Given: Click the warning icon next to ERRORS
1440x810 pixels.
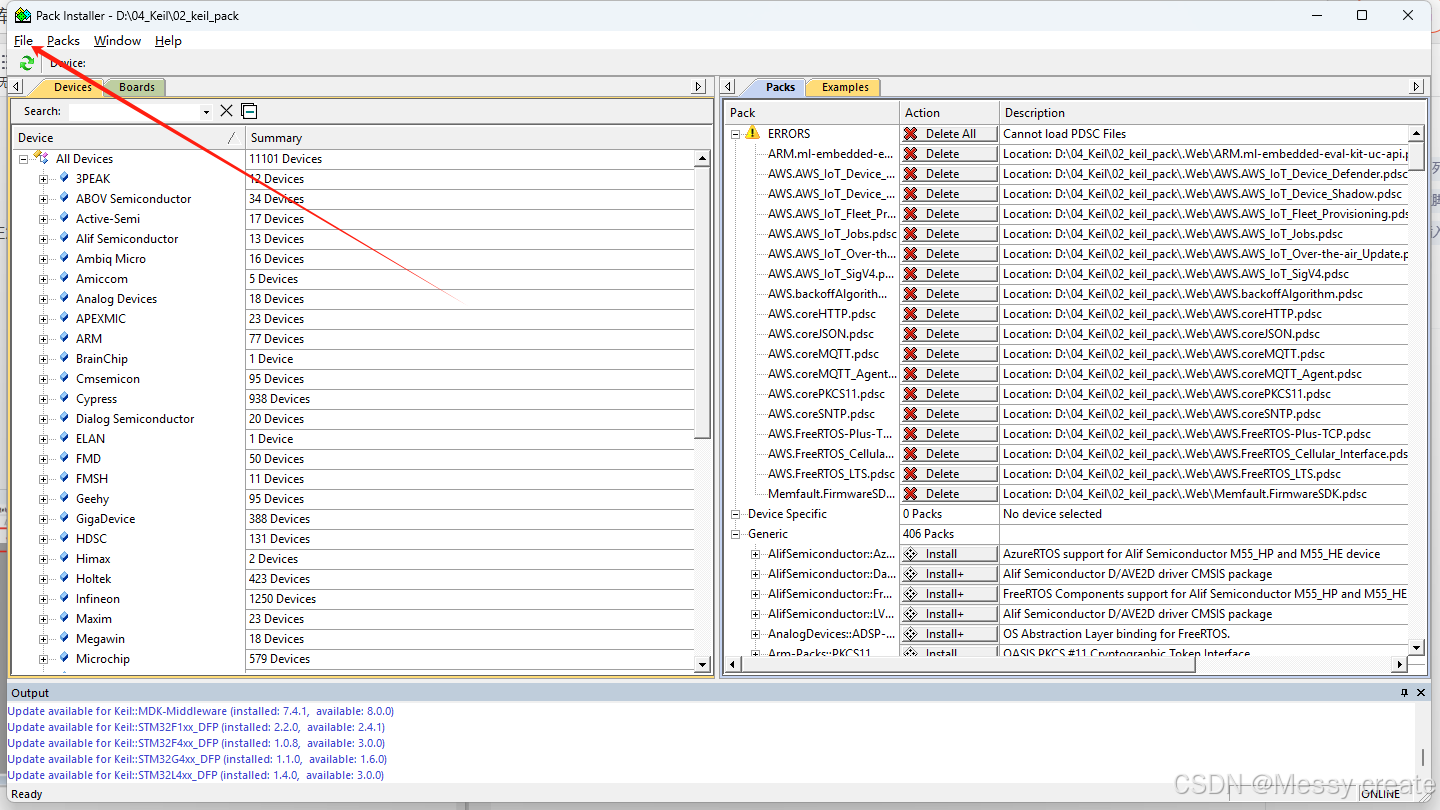Looking at the screenshot, I should (x=753, y=133).
